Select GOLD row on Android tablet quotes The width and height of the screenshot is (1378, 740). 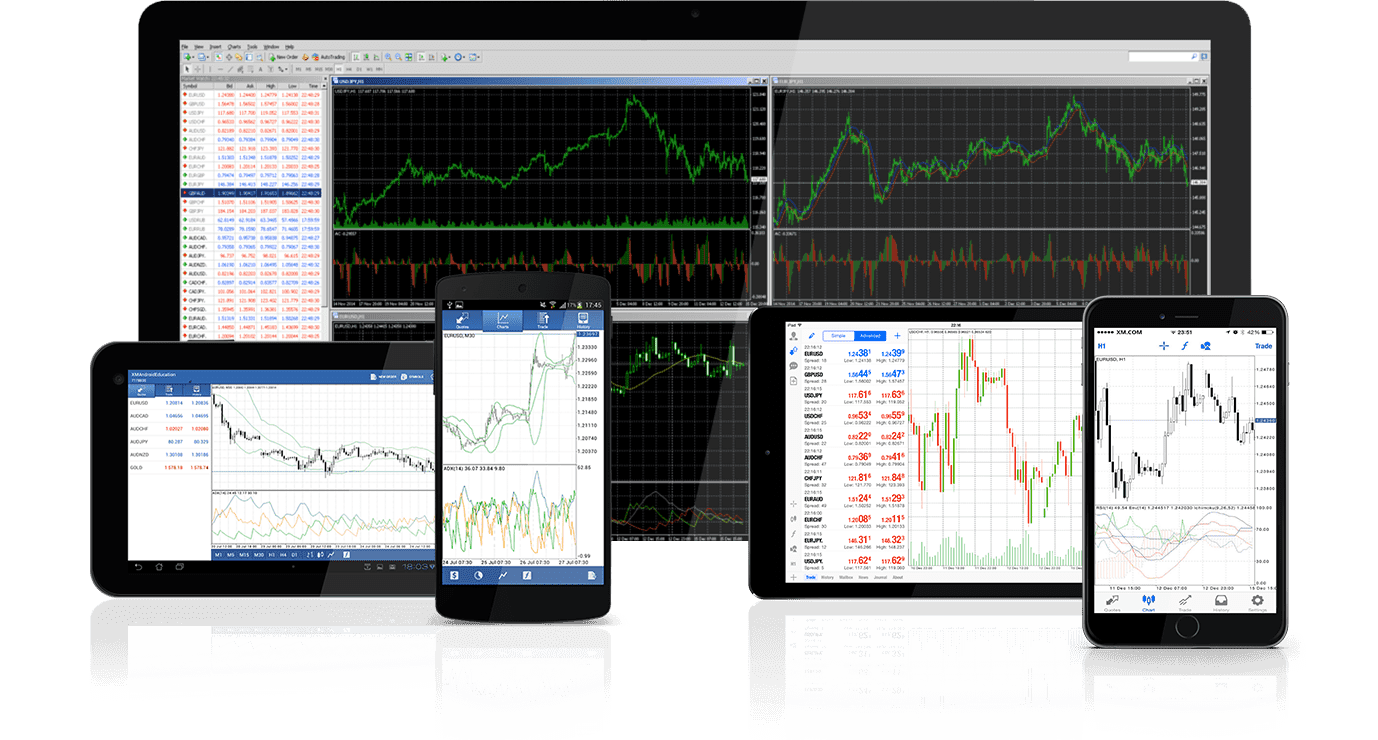(169, 467)
